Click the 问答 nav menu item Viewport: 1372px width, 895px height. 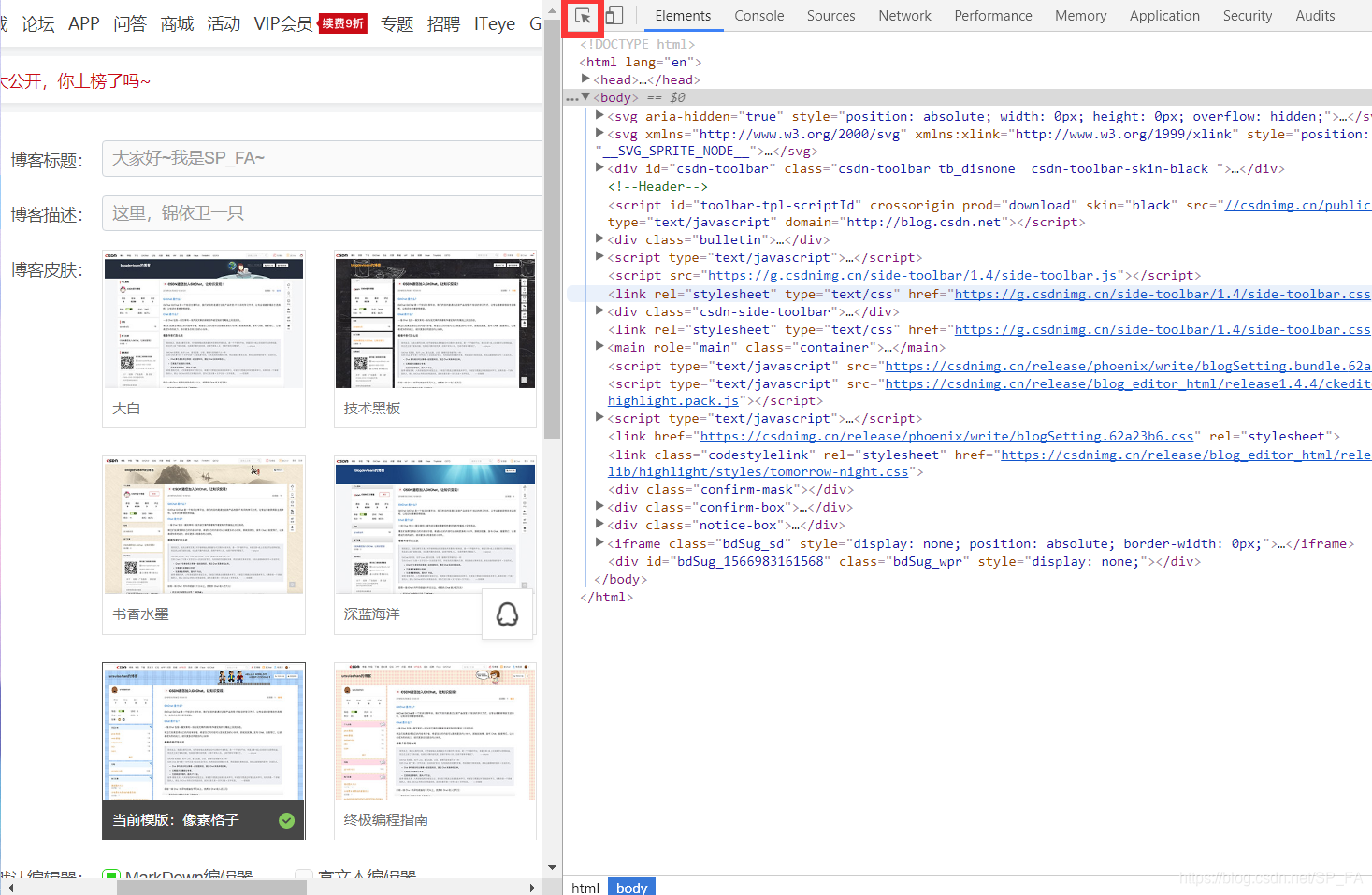point(130,23)
